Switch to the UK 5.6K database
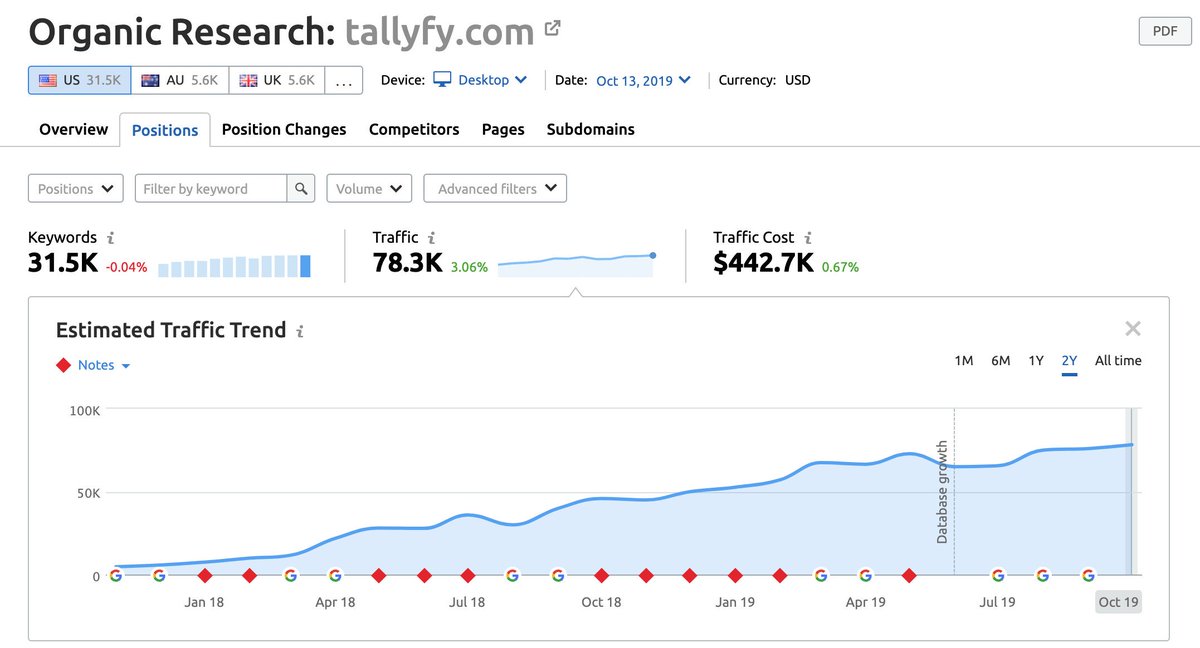Viewport: 1200px width, 648px height. [277, 80]
